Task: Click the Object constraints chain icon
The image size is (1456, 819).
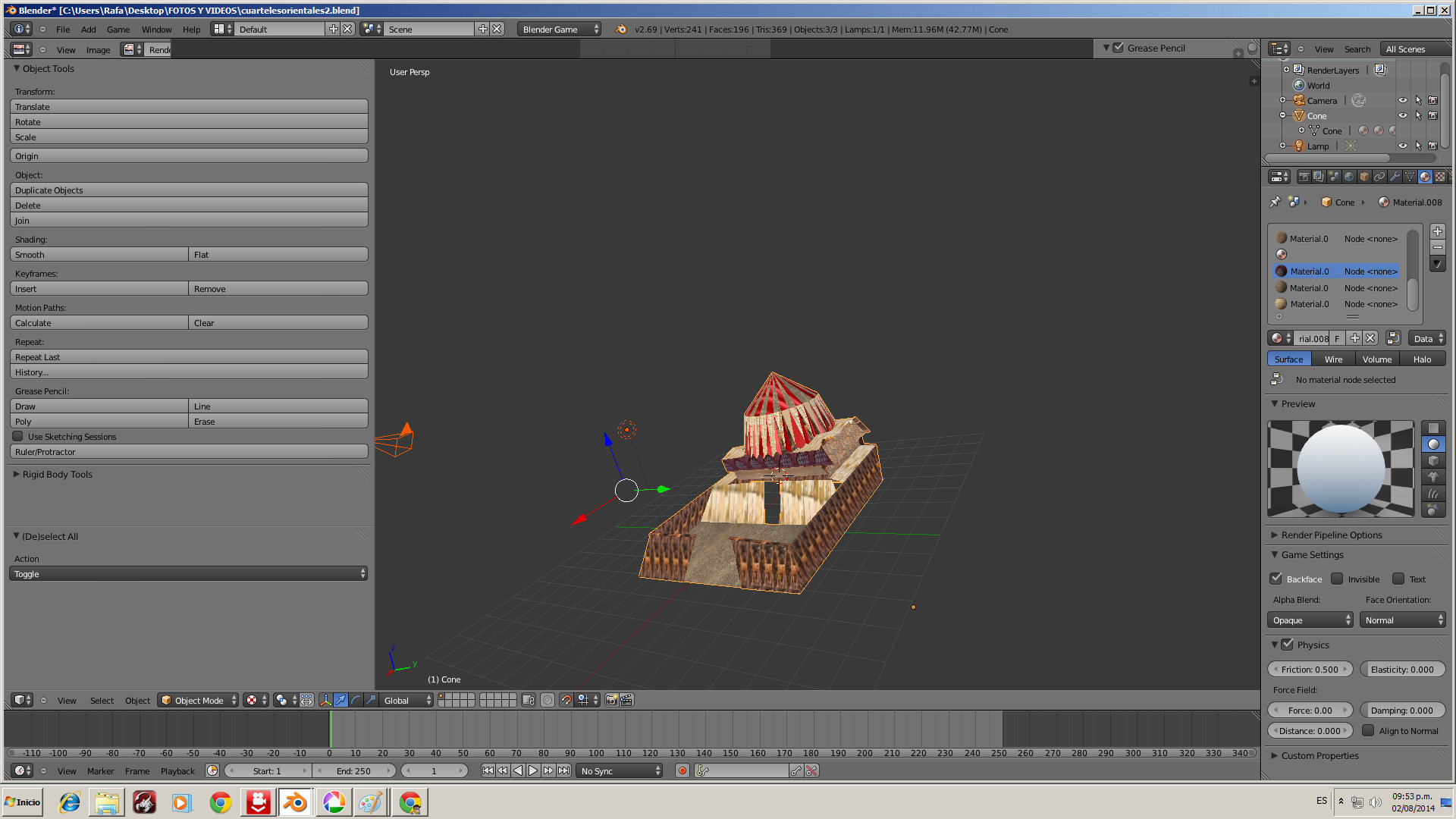Action: (1379, 177)
